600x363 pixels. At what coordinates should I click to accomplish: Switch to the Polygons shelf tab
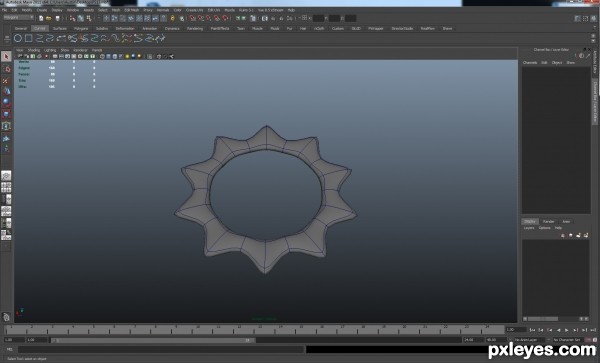tap(81, 28)
